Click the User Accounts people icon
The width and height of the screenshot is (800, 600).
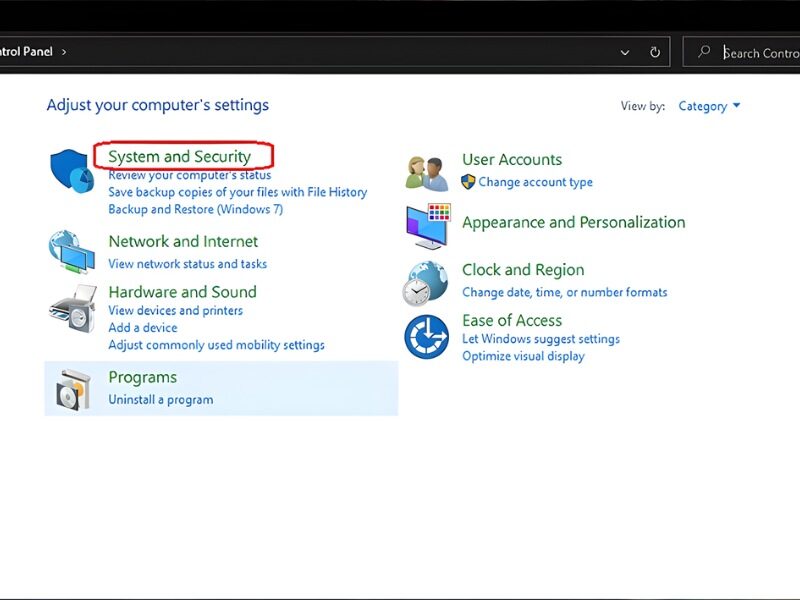(427, 172)
